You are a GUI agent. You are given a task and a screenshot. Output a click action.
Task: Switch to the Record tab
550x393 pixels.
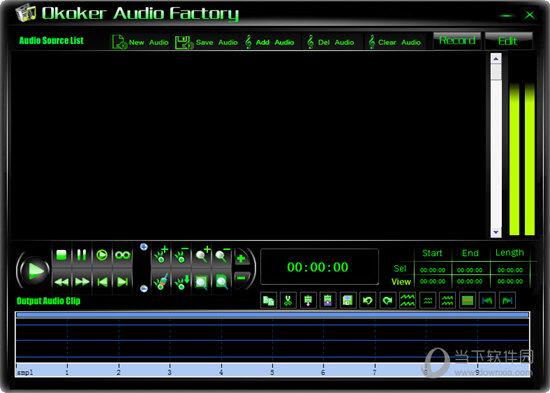(457, 41)
